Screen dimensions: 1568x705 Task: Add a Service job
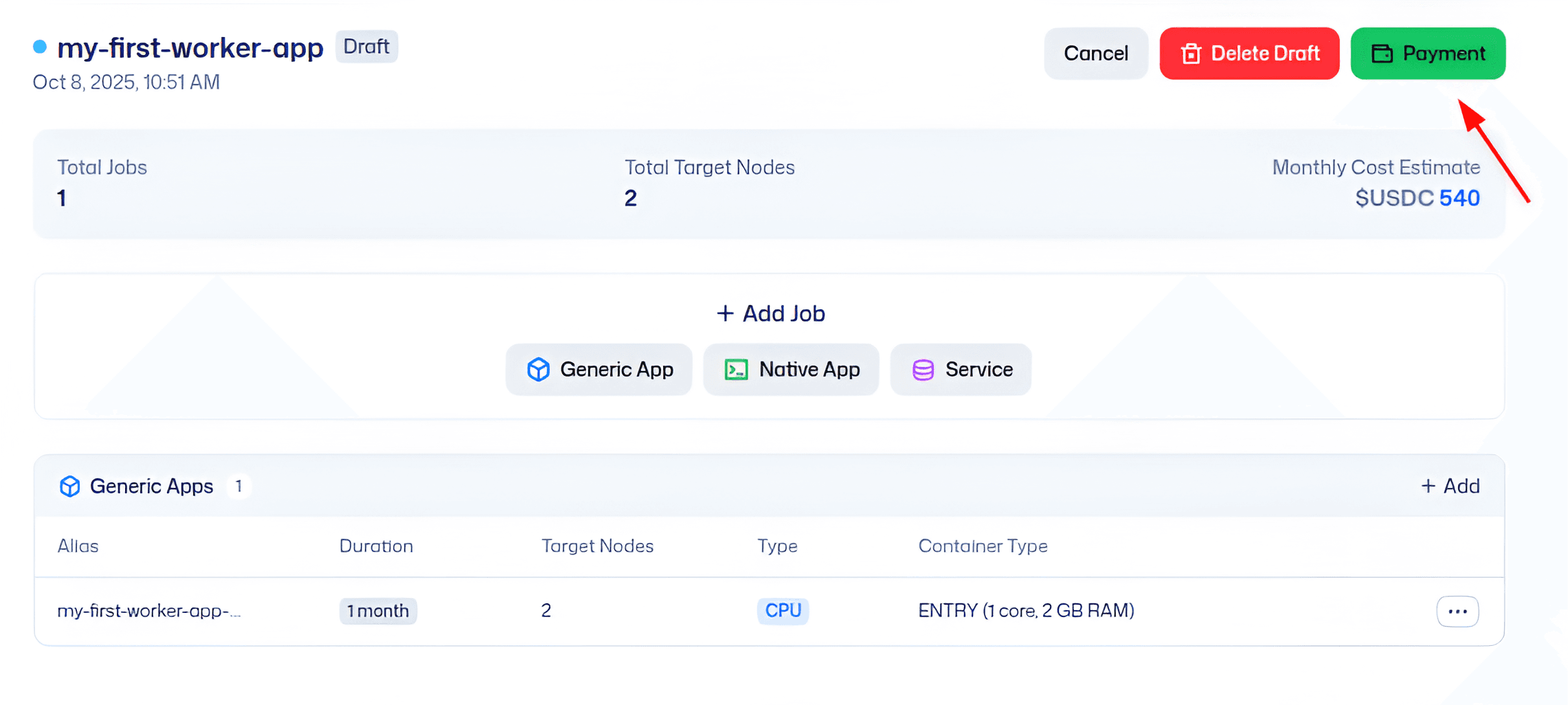(961, 370)
